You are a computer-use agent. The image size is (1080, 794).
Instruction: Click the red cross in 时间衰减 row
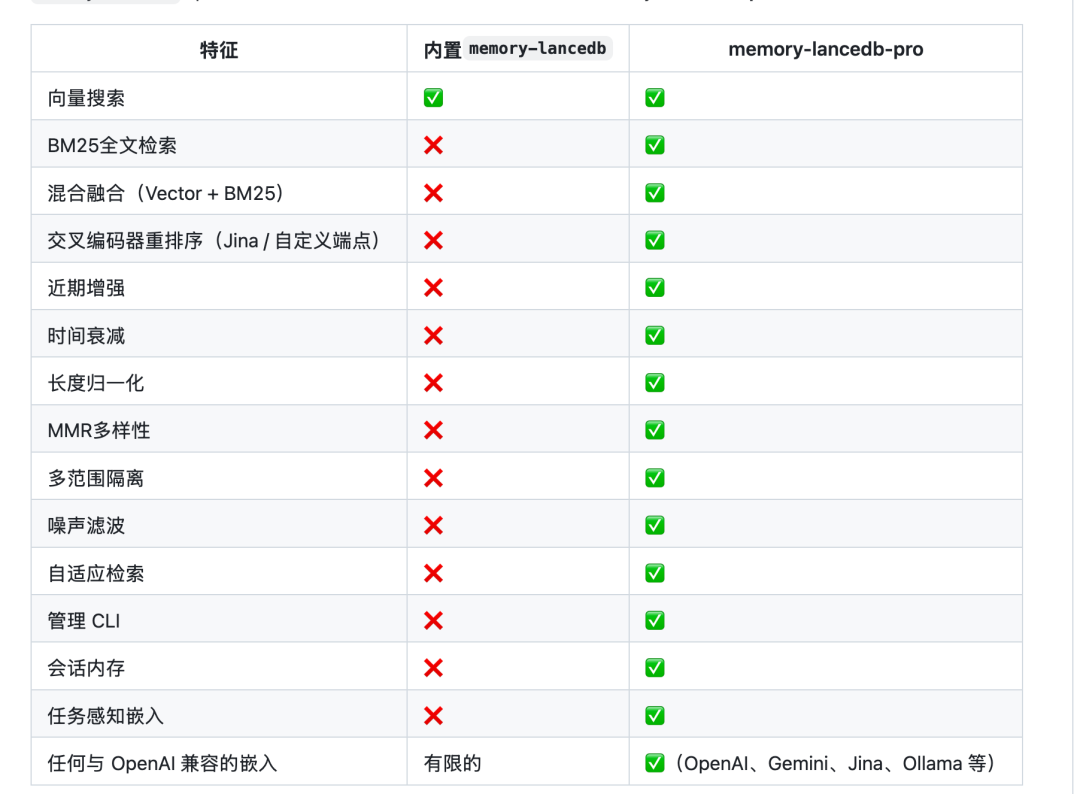(x=433, y=335)
